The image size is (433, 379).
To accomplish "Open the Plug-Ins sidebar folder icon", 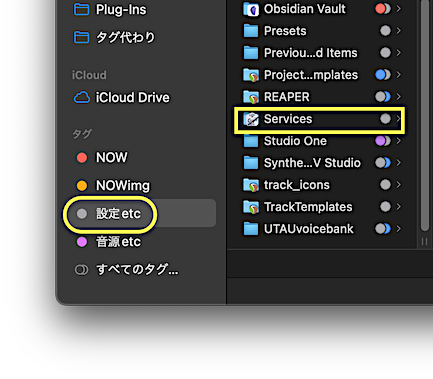I will (x=81, y=10).
